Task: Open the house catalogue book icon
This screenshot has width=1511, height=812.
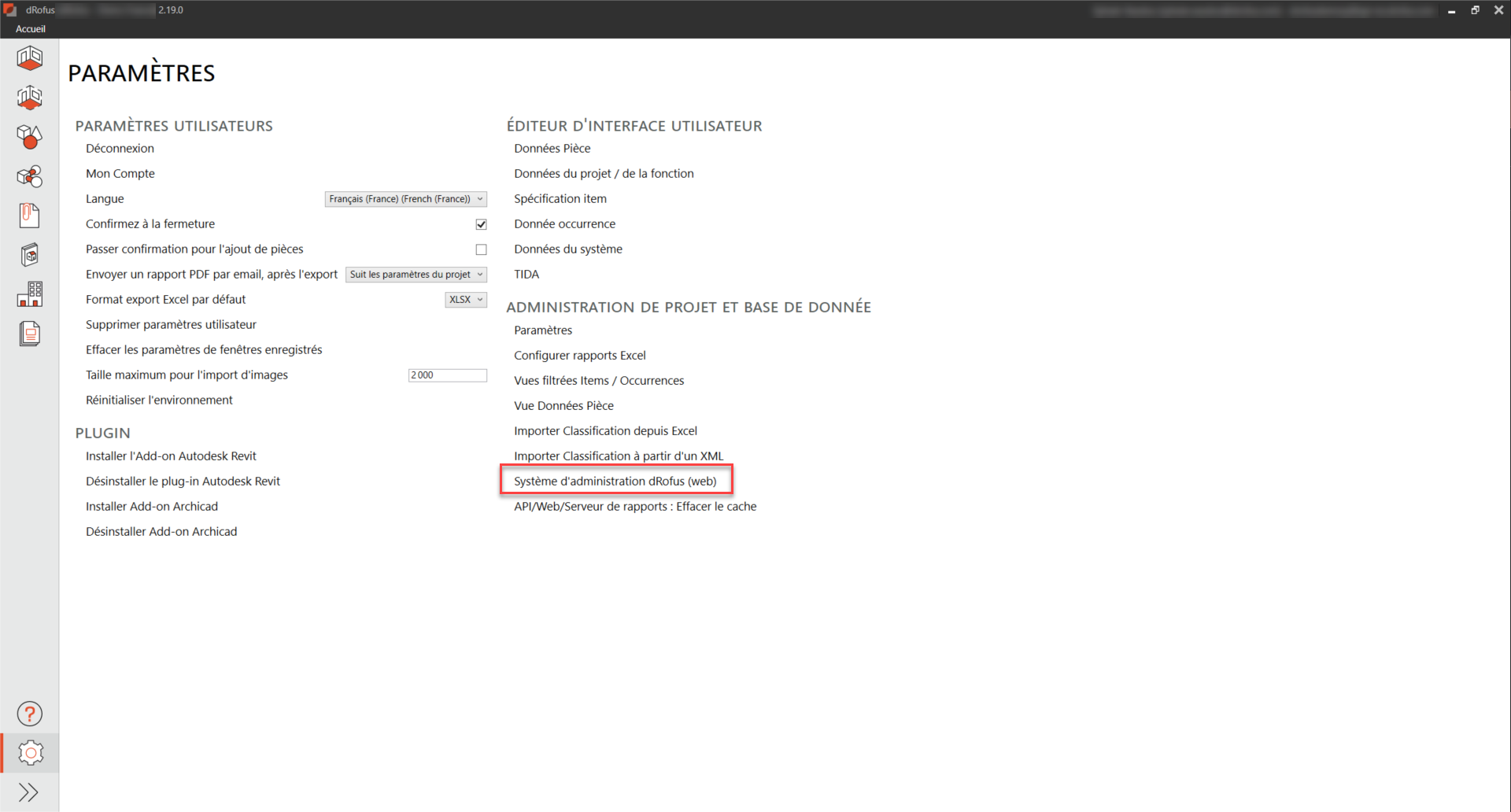Action: click(30, 254)
